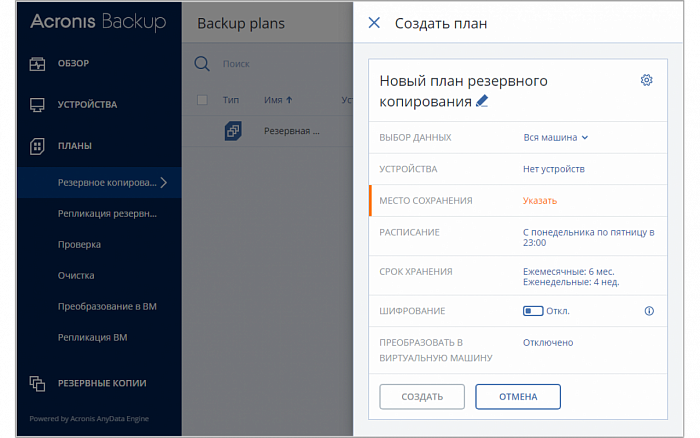The image size is (700, 438).
Task: Click Указать link for save location
Action: [x=539, y=201]
